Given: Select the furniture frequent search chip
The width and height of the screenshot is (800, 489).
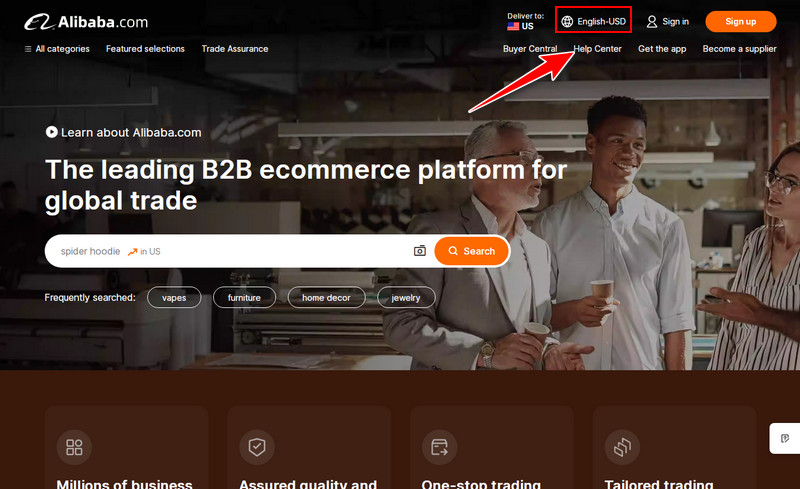Looking at the screenshot, I should (x=244, y=298).
